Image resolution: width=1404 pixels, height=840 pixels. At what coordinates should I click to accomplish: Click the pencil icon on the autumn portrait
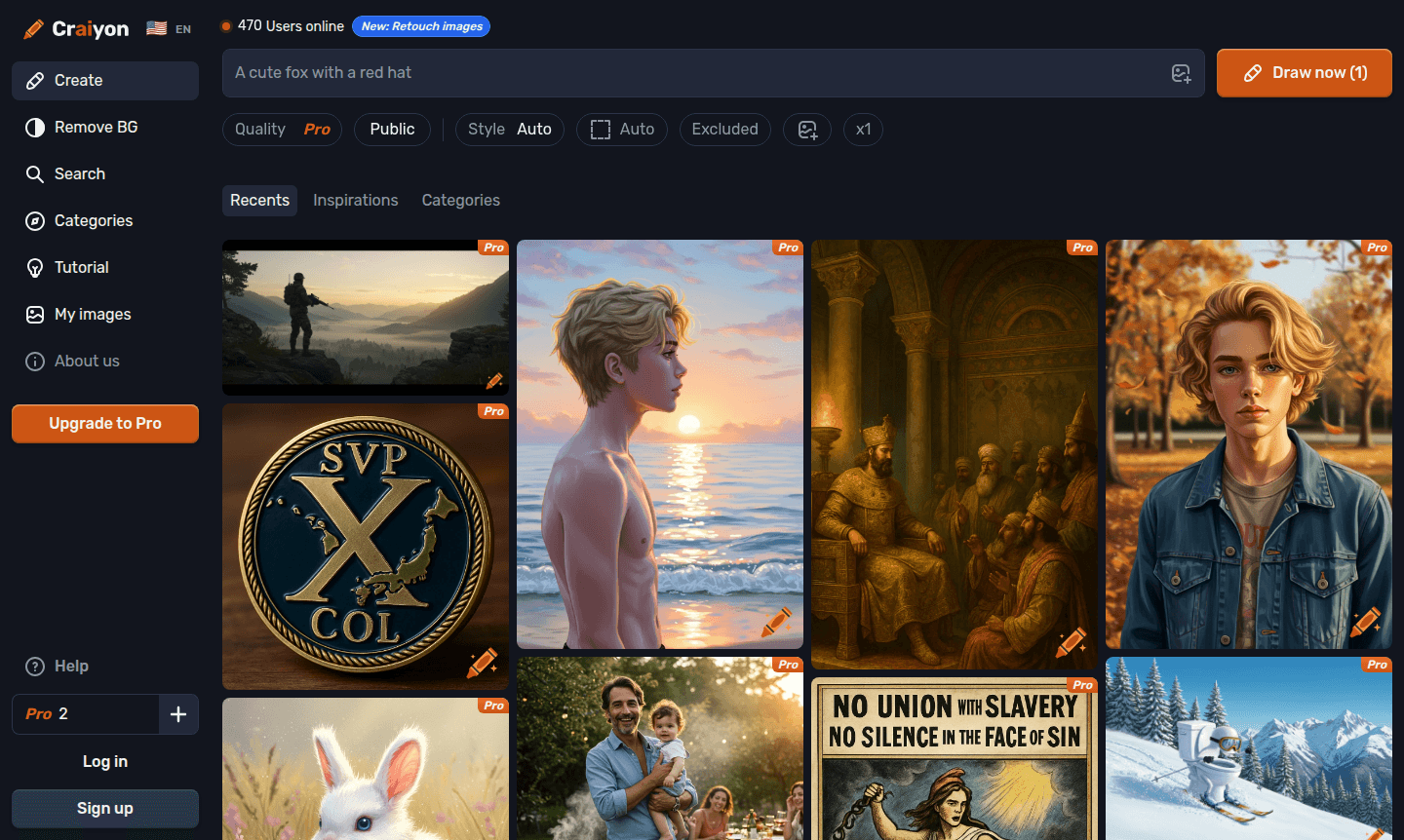tap(1365, 622)
